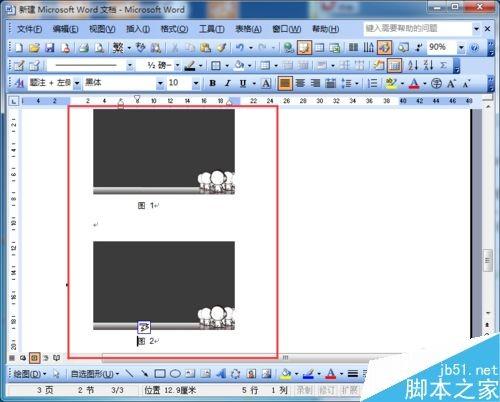
Task: Click the Paste clipboard icon
Action: (x=205, y=48)
